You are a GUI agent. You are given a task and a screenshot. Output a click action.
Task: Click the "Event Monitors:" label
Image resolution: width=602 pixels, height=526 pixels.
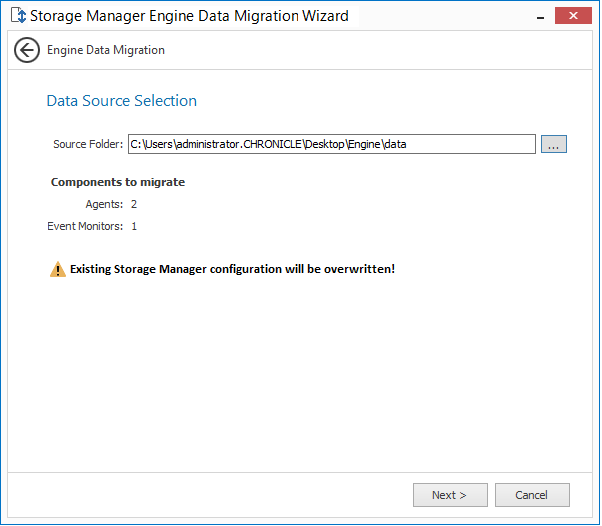coord(85,226)
